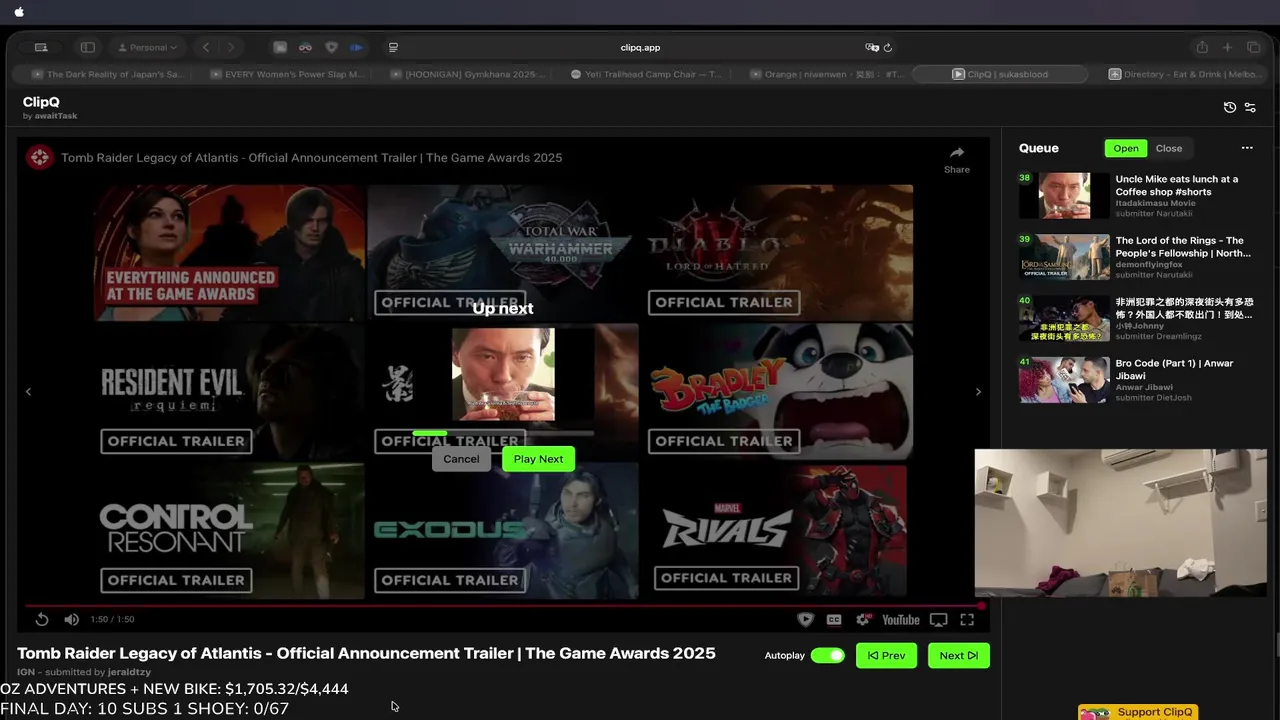Screen dimensions: 1280x720
Task: Toggle closed captions CC button
Action: click(x=834, y=620)
